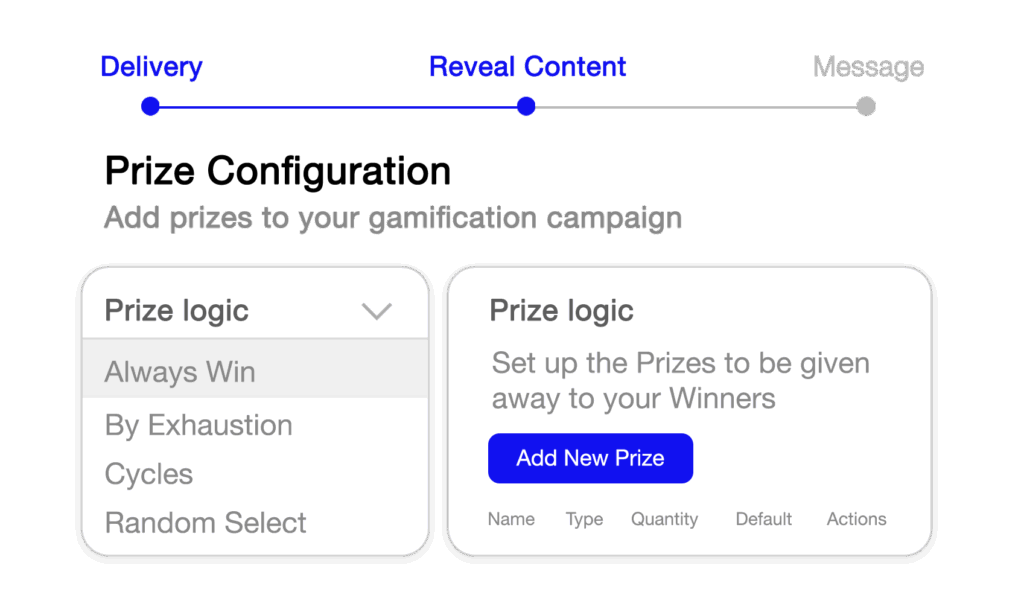Open the Reveal Content step label
Image resolution: width=1024 pixels, height=615 pixels.
(x=527, y=67)
